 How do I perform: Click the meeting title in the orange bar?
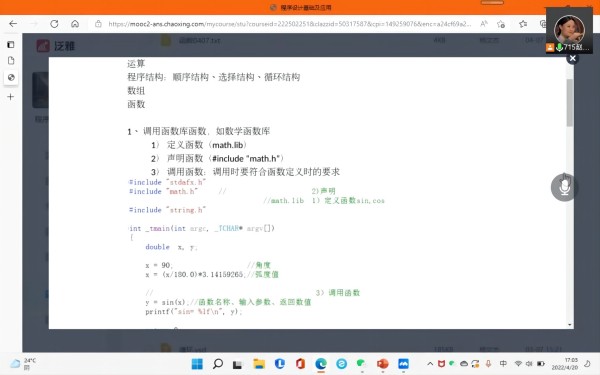point(306,7)
